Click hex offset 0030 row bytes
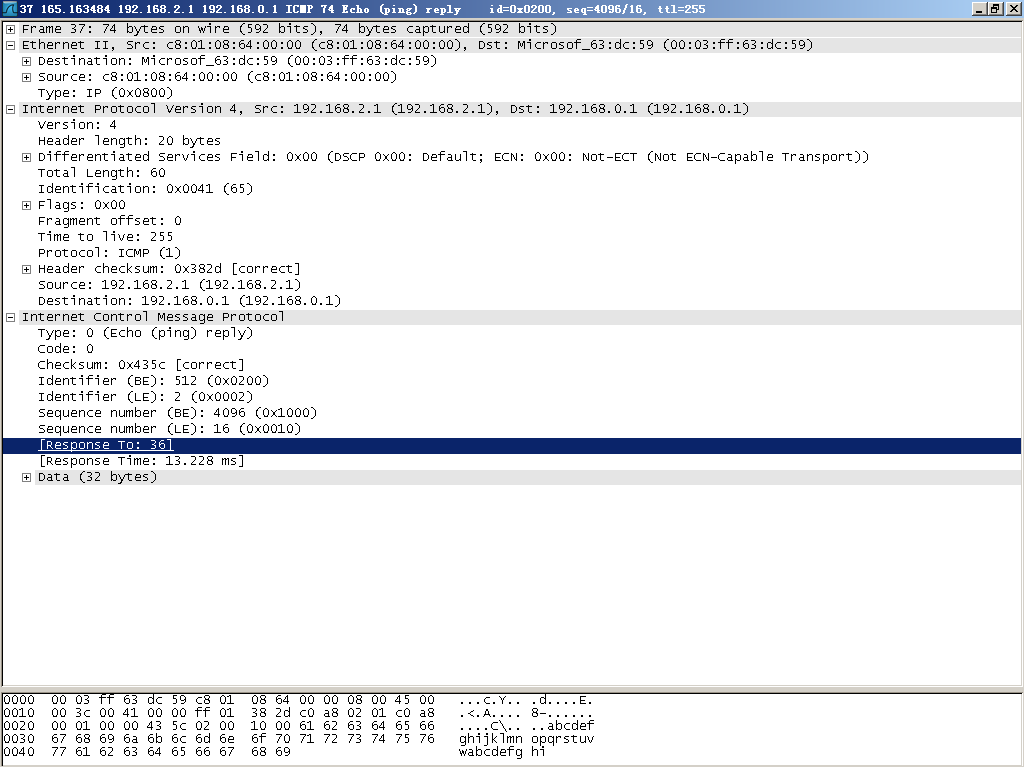The image size is (1024, 768). (x=242, y=739)
